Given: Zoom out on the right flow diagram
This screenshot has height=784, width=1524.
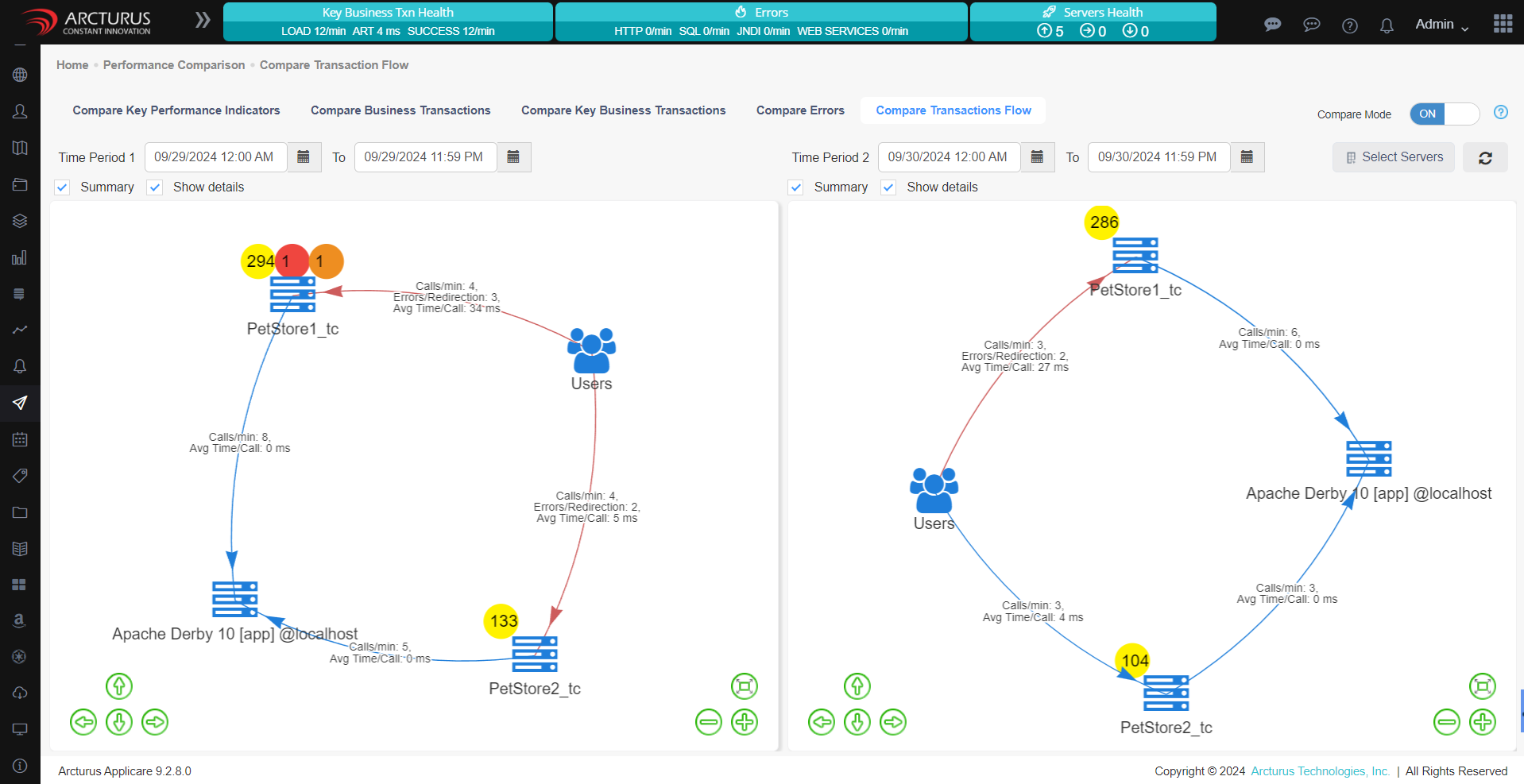Looking at the screenshot, I should coord(1446,722).
